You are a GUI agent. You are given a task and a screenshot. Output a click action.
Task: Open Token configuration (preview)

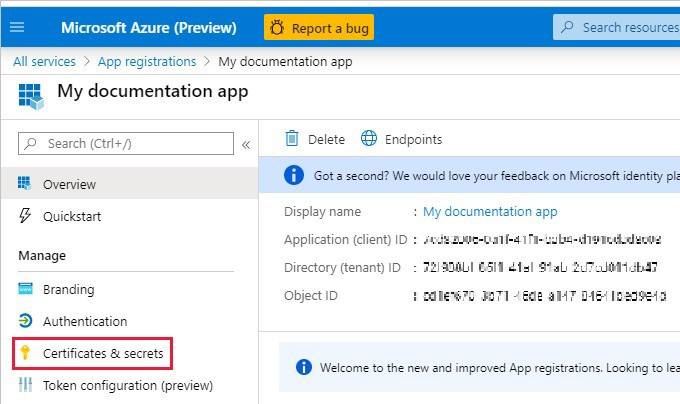pos(129,385)
